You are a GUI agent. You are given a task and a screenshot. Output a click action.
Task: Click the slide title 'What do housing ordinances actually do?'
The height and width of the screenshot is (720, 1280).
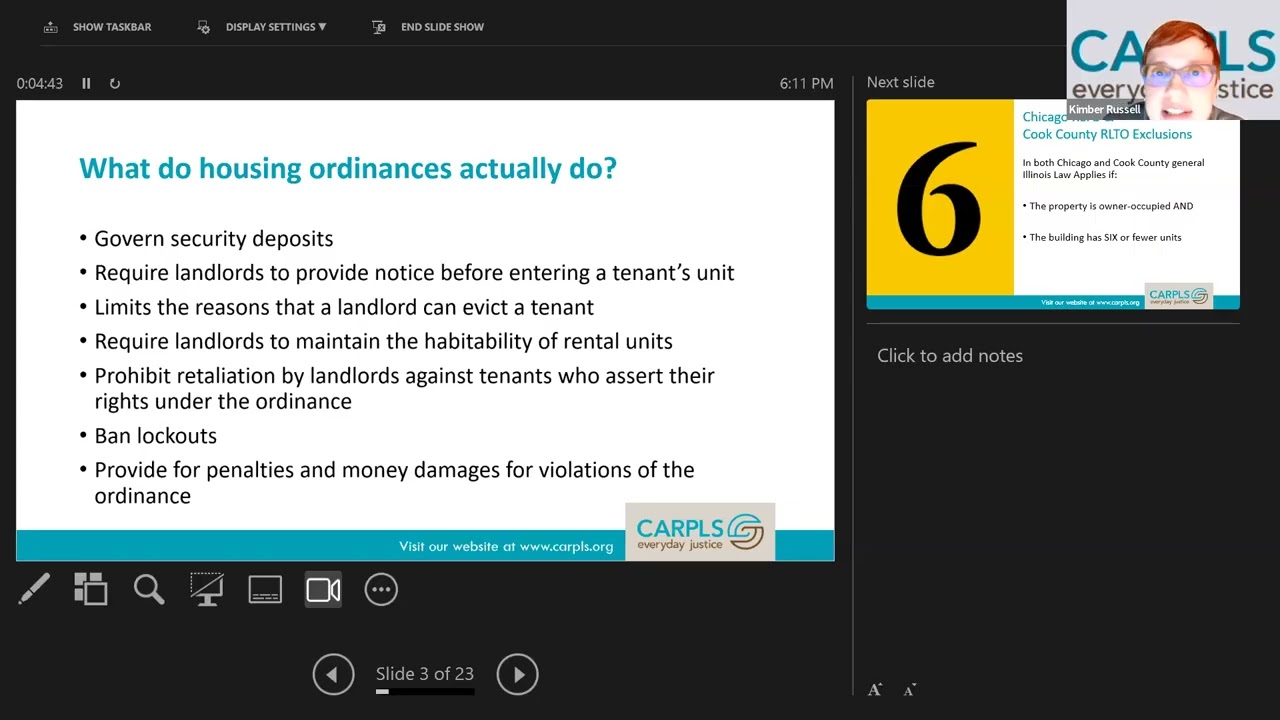[348, 167]
